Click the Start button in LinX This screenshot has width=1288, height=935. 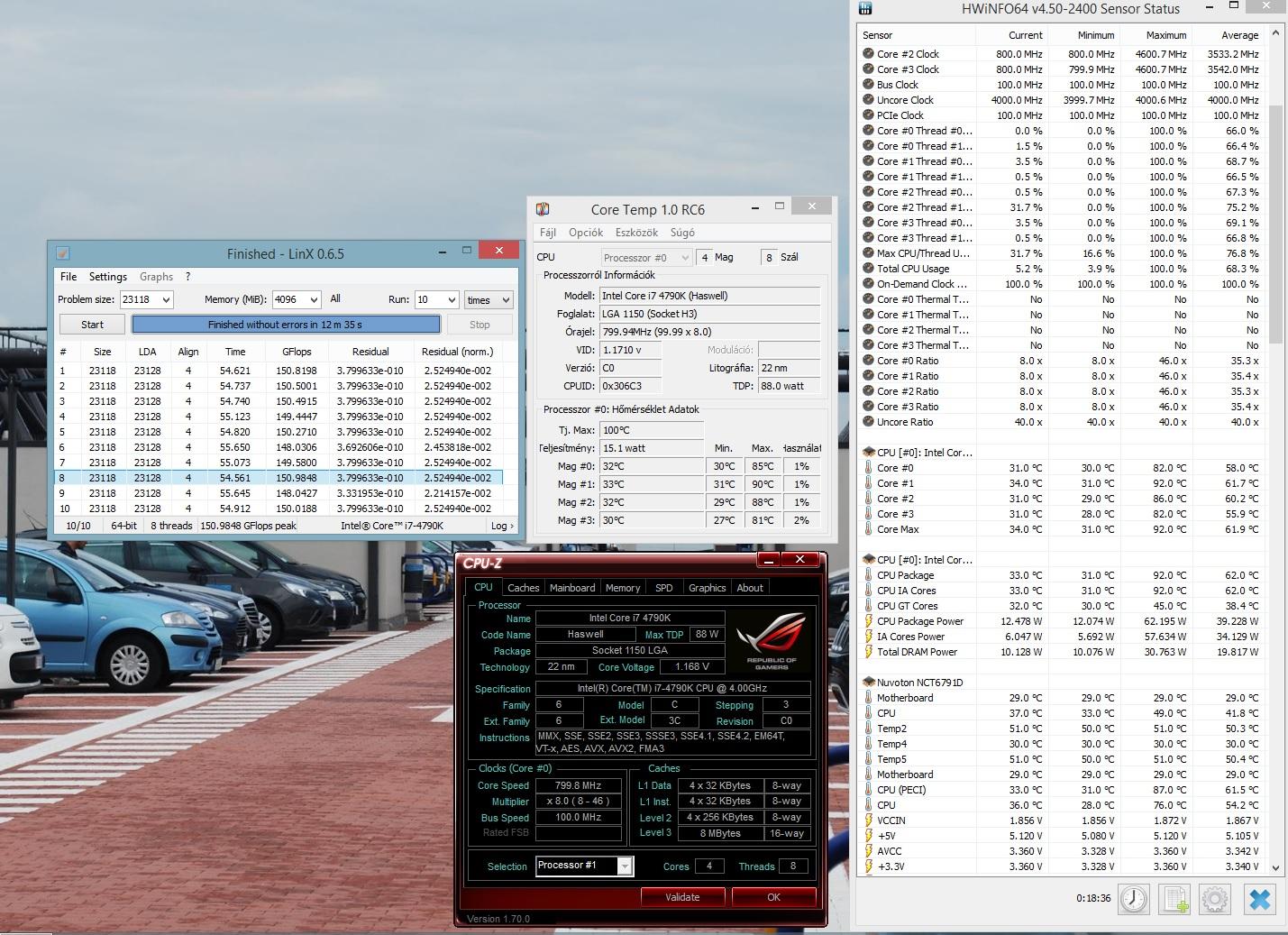pyautogui.click(x=92, y=325)
